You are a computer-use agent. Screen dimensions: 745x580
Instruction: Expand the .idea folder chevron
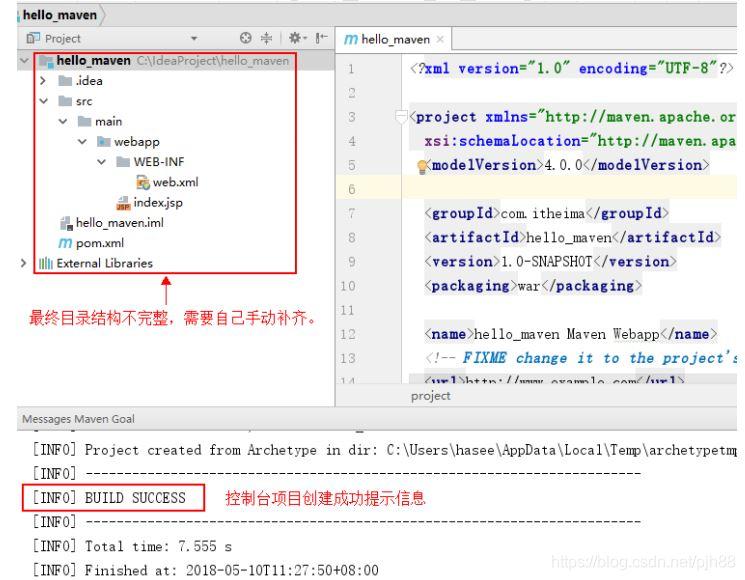coord(42,80)
